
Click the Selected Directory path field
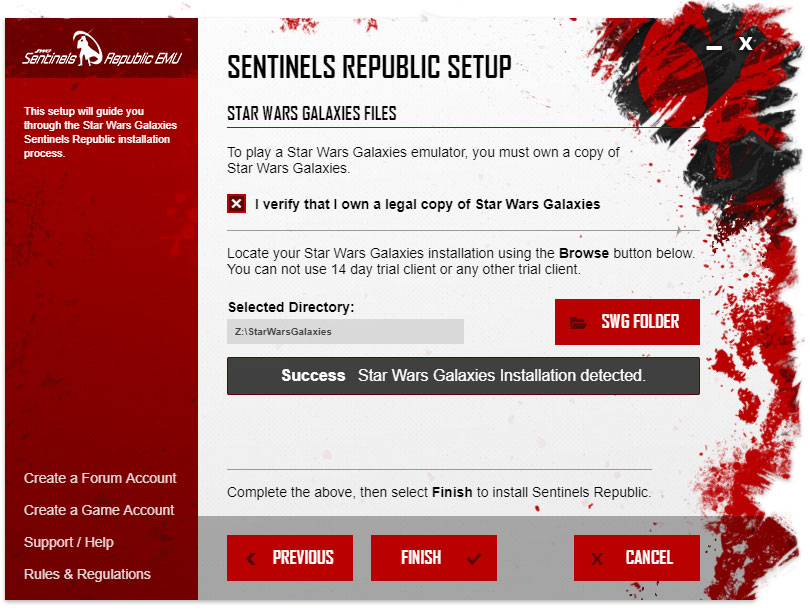pos(345,331)
